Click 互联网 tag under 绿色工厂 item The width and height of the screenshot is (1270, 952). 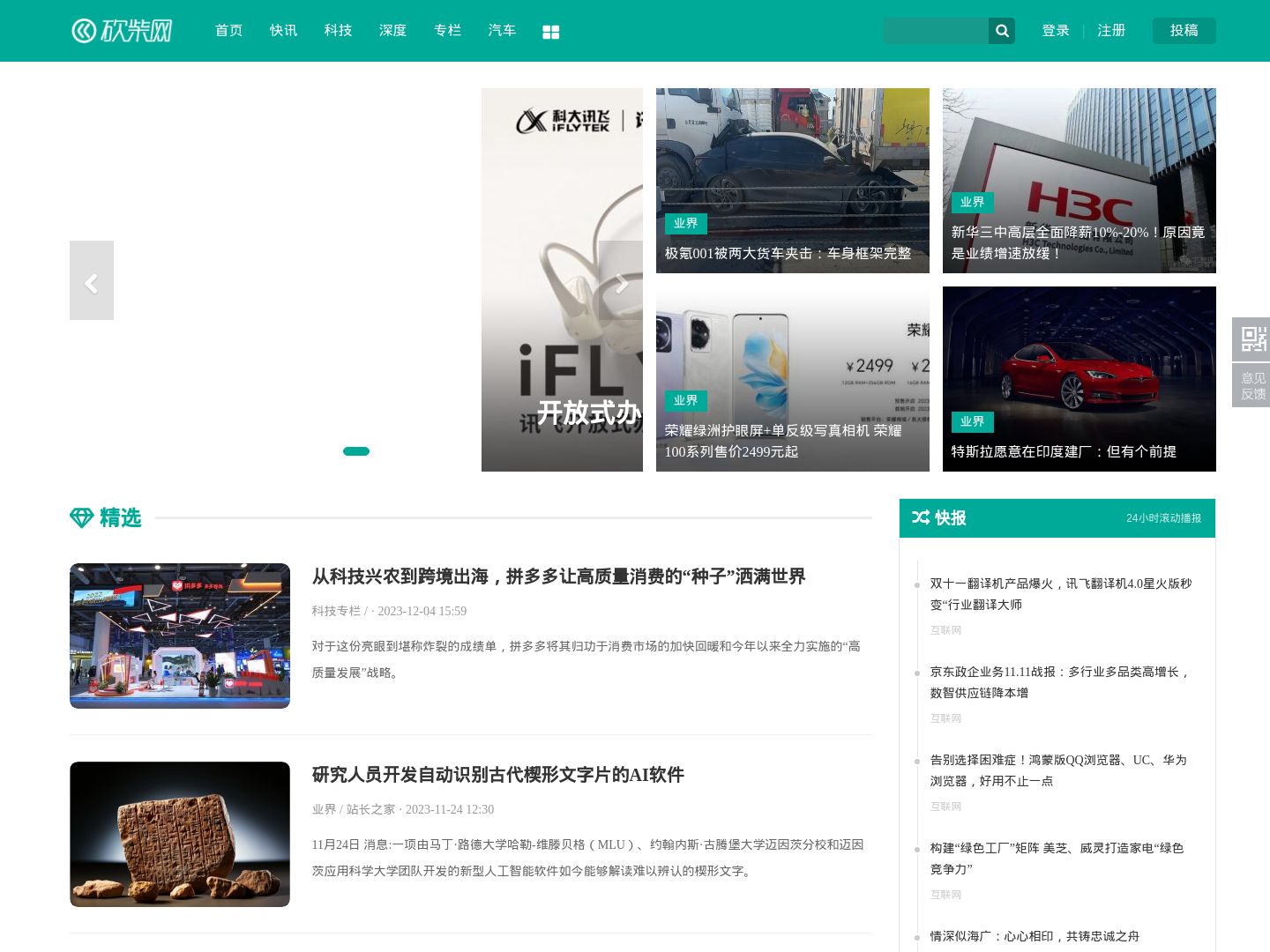click(945, 895)
